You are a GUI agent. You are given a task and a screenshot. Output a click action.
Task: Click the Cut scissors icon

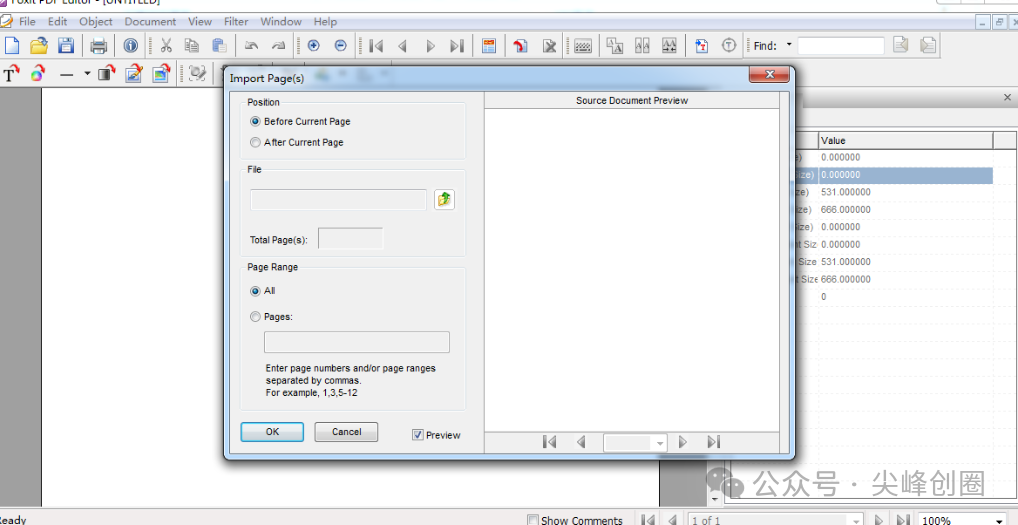(x=166, y=45)
